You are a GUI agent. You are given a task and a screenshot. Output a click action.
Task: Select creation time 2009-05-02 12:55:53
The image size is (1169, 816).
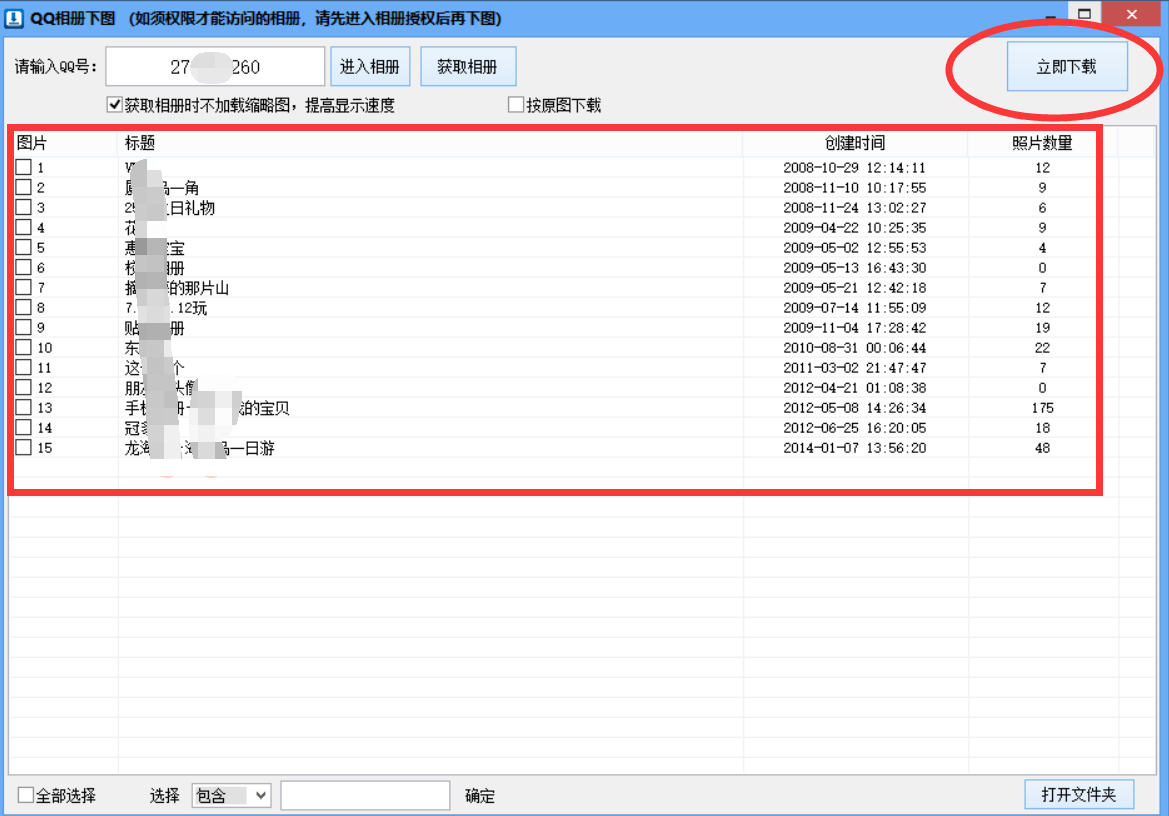(x=854, y=248)
